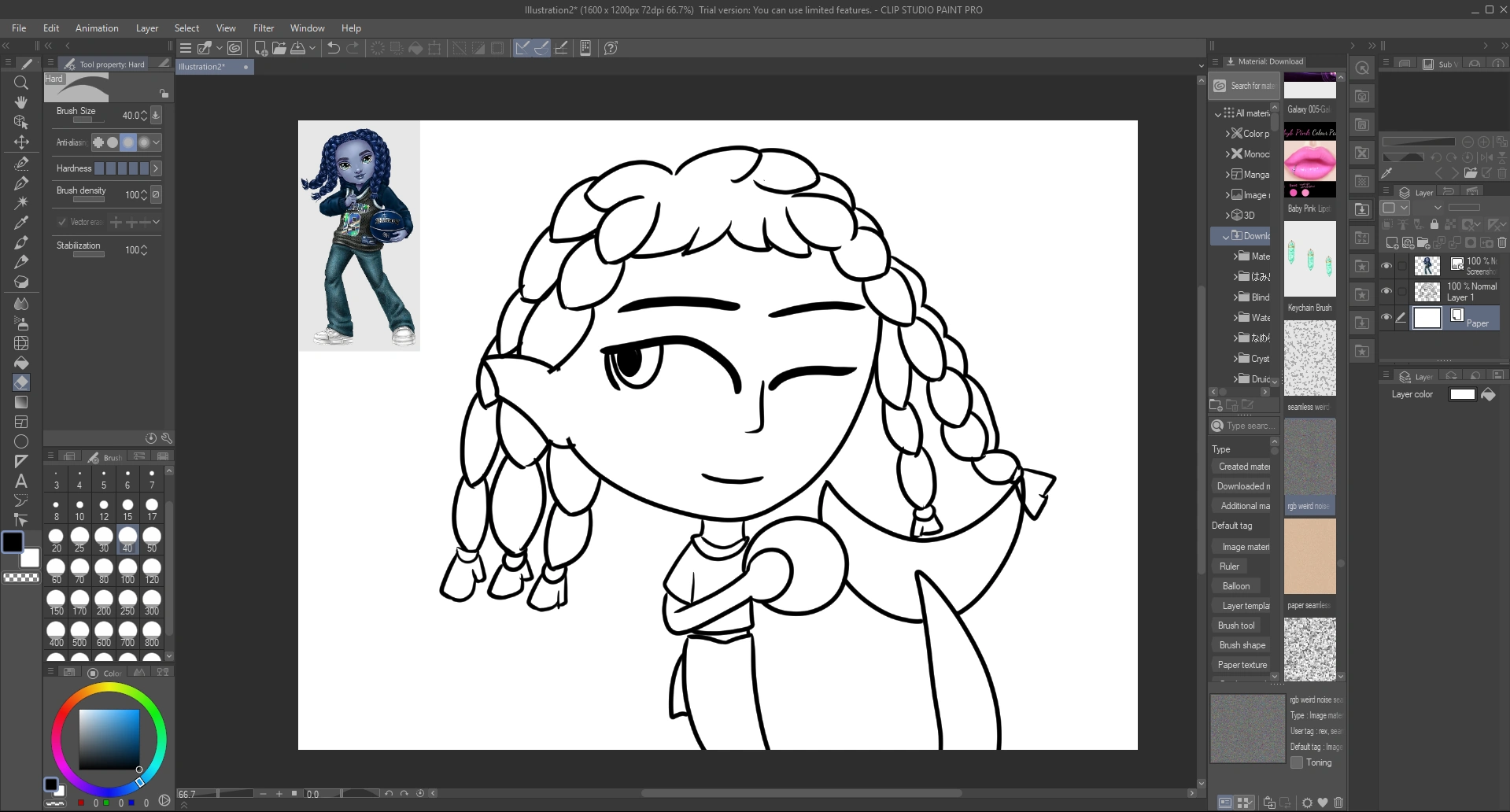Collapse the Download material folder
Image resolution: width=1510 pixels, height=812 pixels.
coord(1225,236)
